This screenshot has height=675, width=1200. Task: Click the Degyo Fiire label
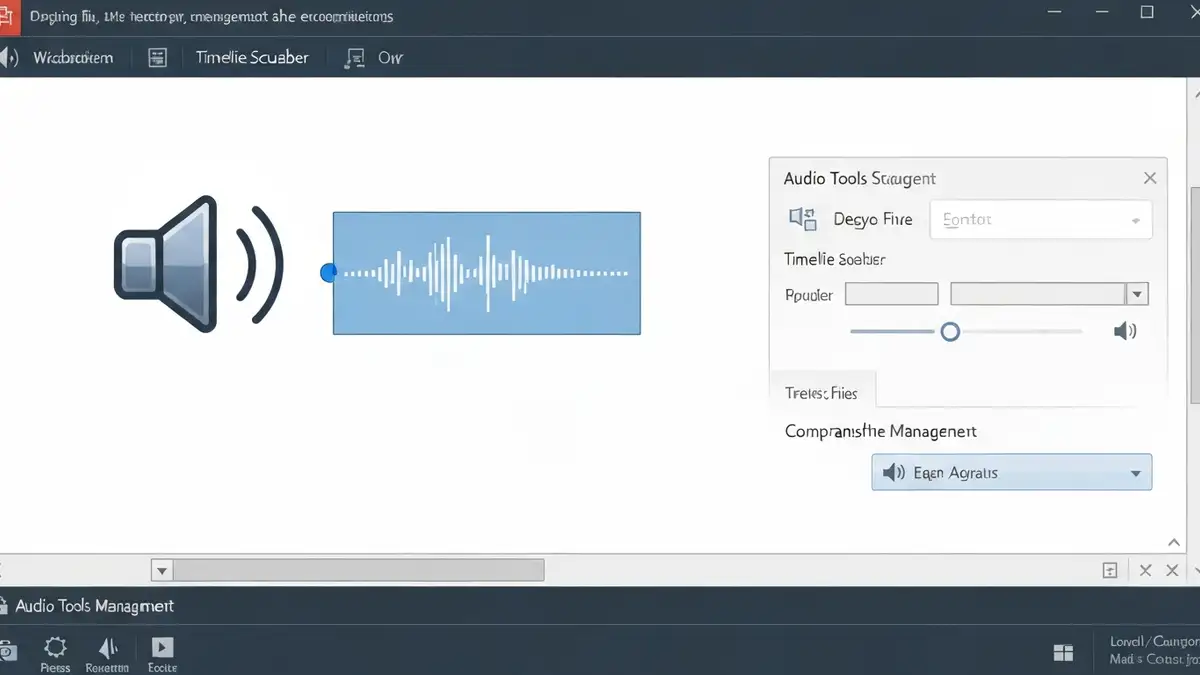point(872,219)
